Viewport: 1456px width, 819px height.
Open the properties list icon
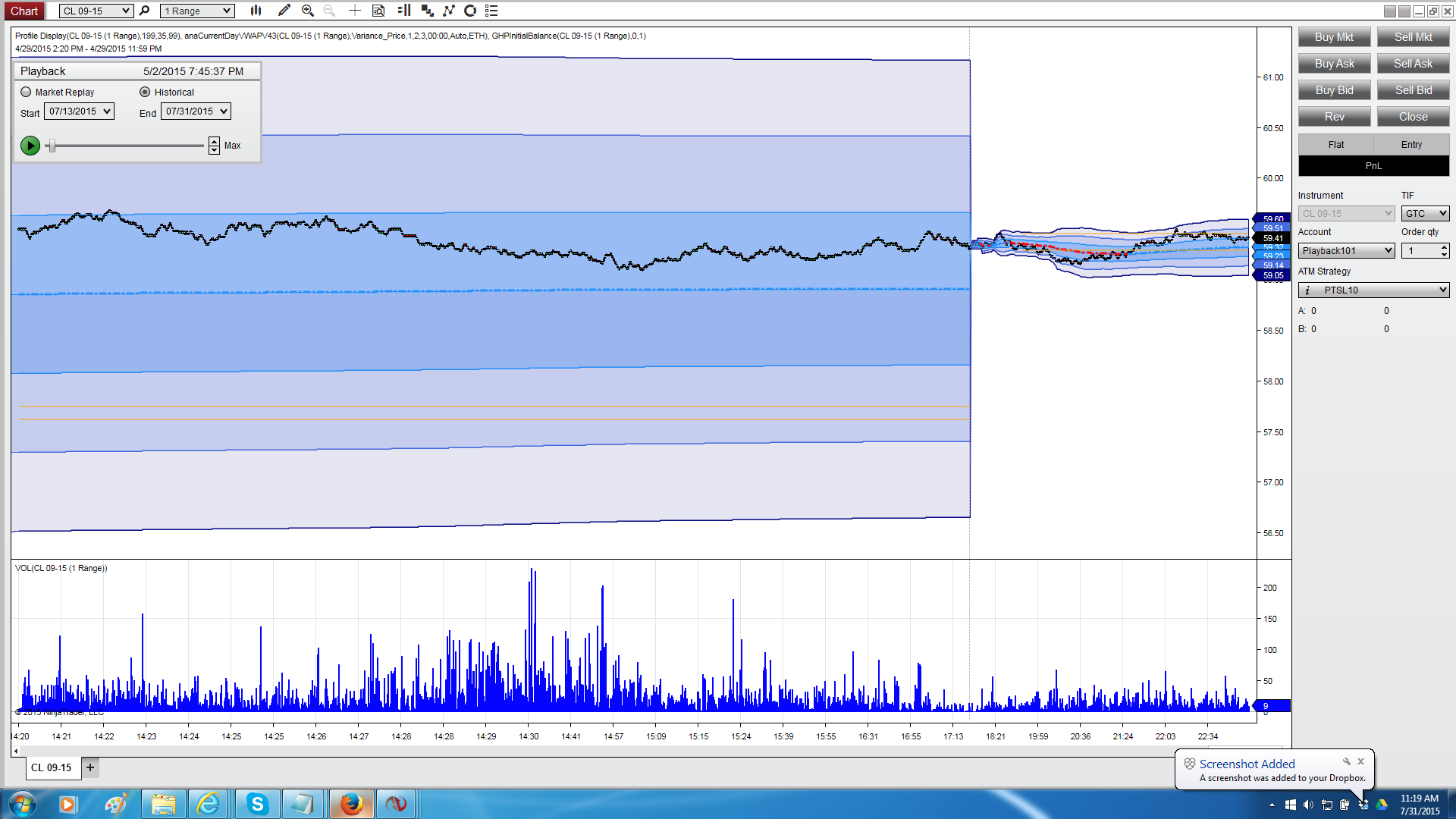(491, 11)
